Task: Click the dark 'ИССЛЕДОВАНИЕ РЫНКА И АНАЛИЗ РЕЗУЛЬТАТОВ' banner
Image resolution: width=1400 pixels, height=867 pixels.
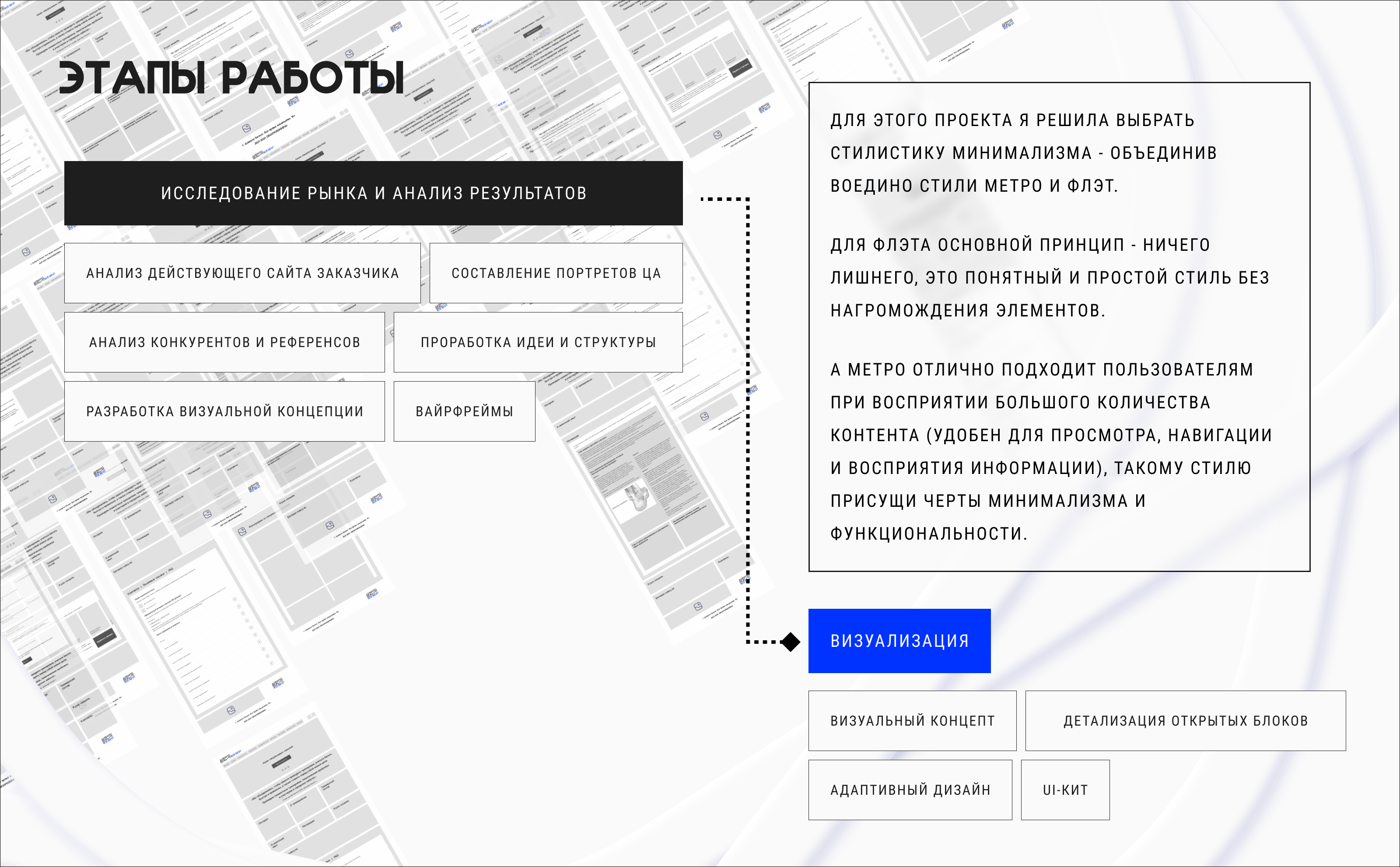Action: pyautogui.click(x=373, y=193)
